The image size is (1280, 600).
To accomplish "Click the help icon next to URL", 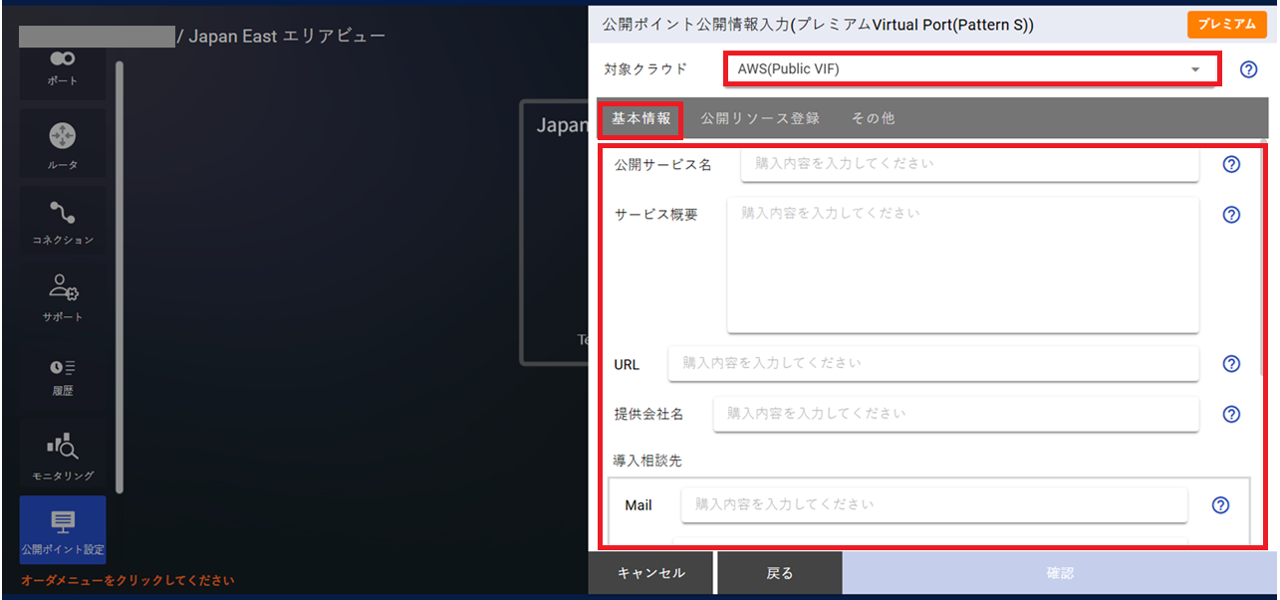I will pyautogui.click(x=1231, y=363).
